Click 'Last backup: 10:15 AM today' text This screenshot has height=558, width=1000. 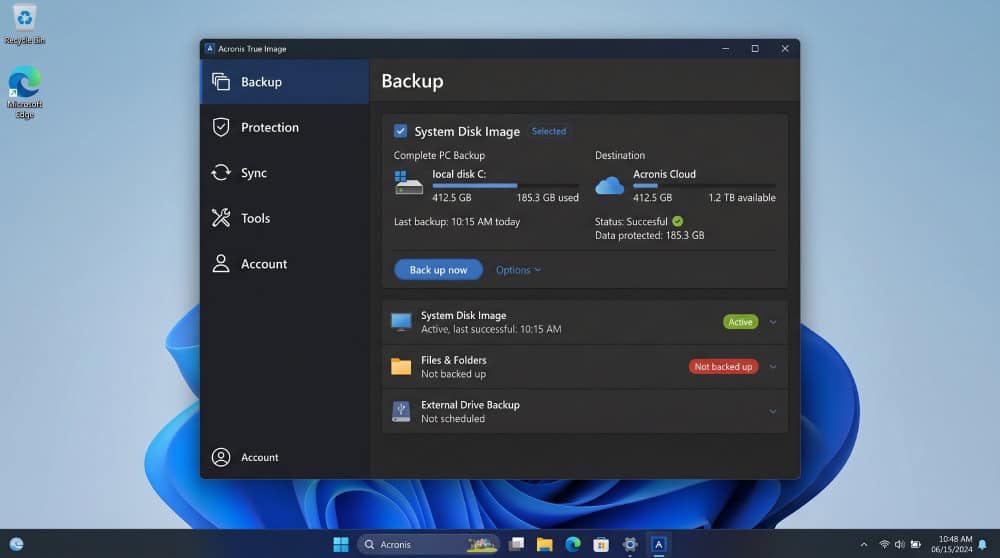(457, 222)
